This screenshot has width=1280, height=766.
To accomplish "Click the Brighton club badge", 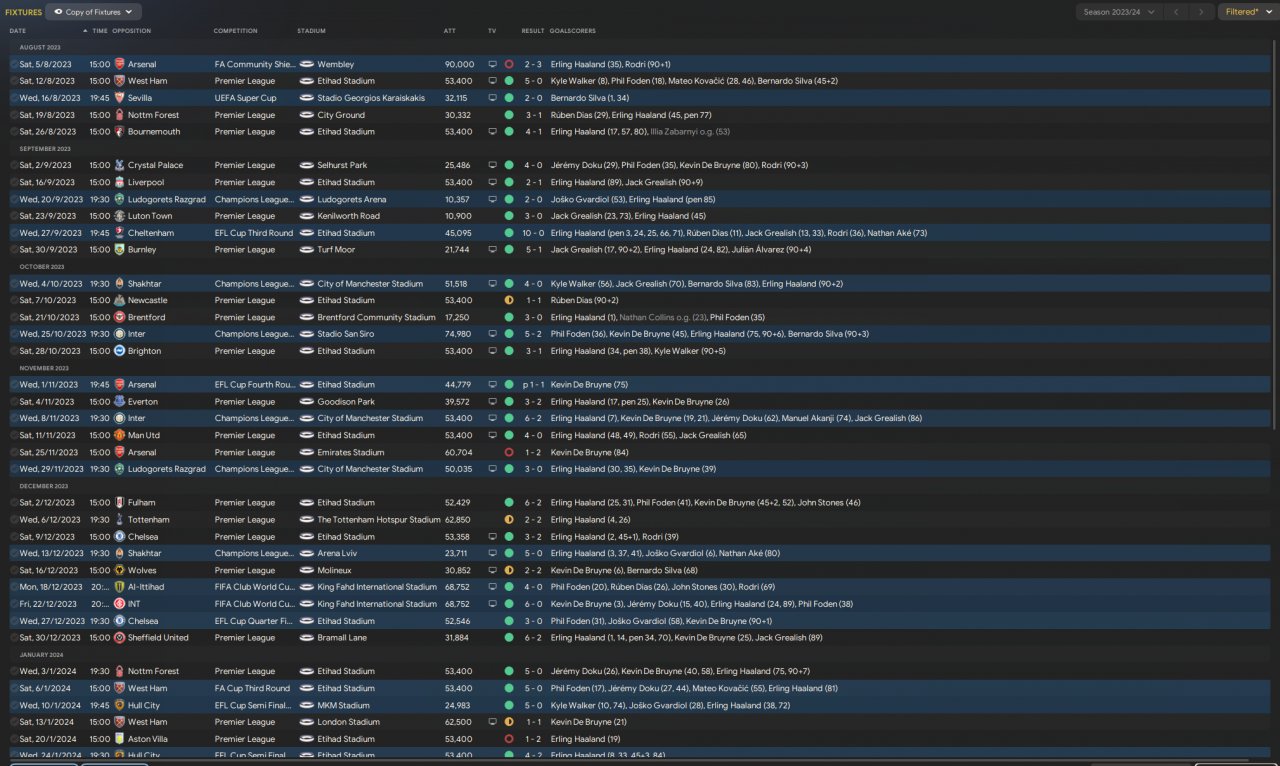I will [x=119, y=351].
